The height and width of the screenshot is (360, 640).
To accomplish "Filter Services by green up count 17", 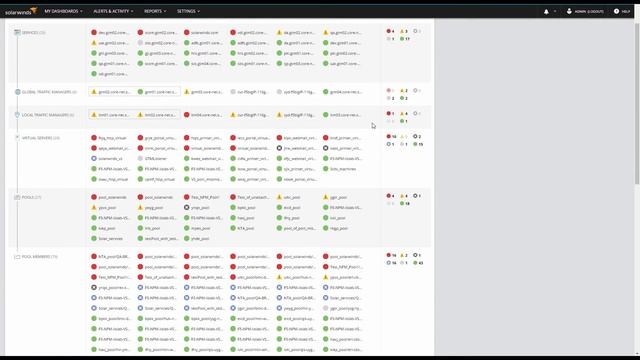I will click(405, 39).
